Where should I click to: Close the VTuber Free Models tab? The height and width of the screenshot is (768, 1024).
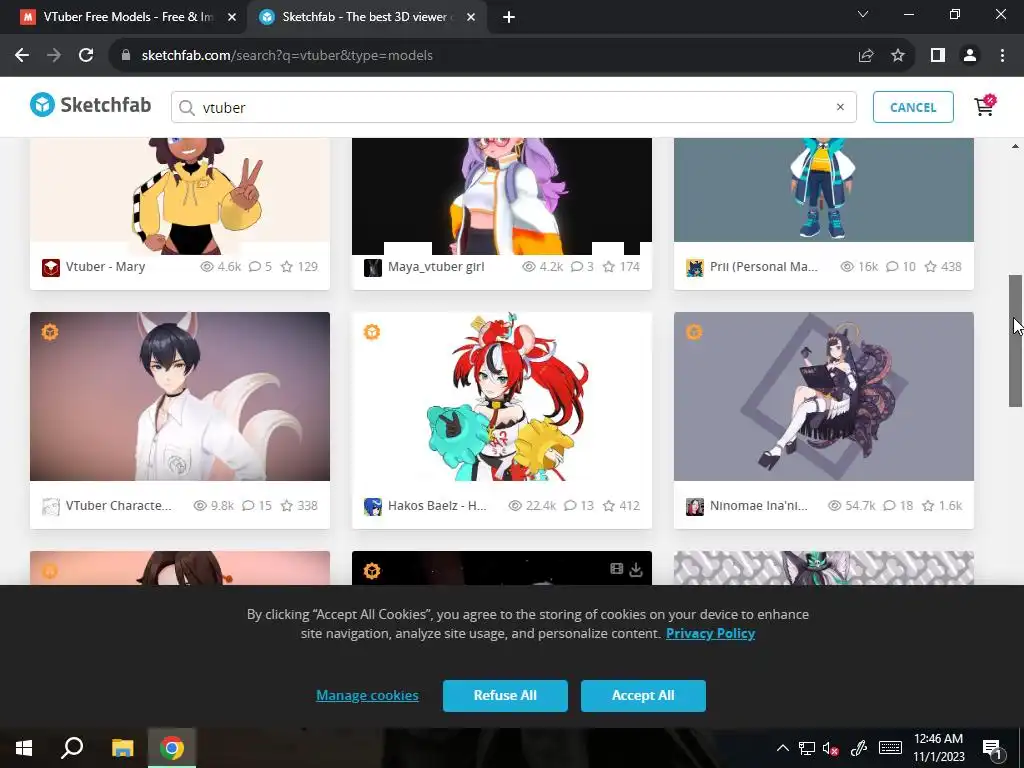click(x=232, y=17)
